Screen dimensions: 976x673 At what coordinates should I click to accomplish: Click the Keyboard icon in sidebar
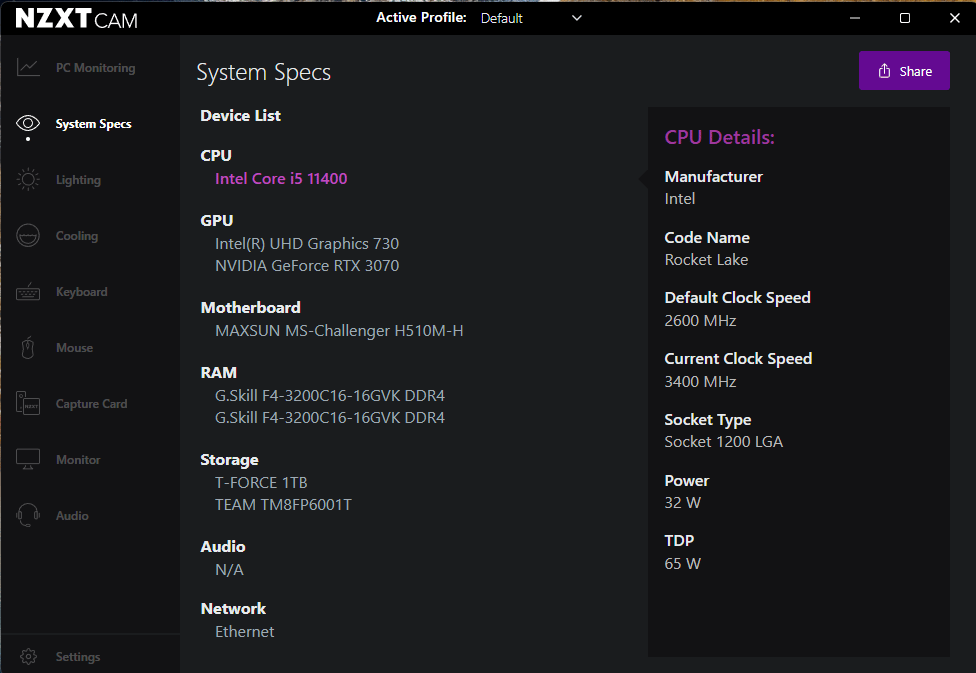[28, 291]
